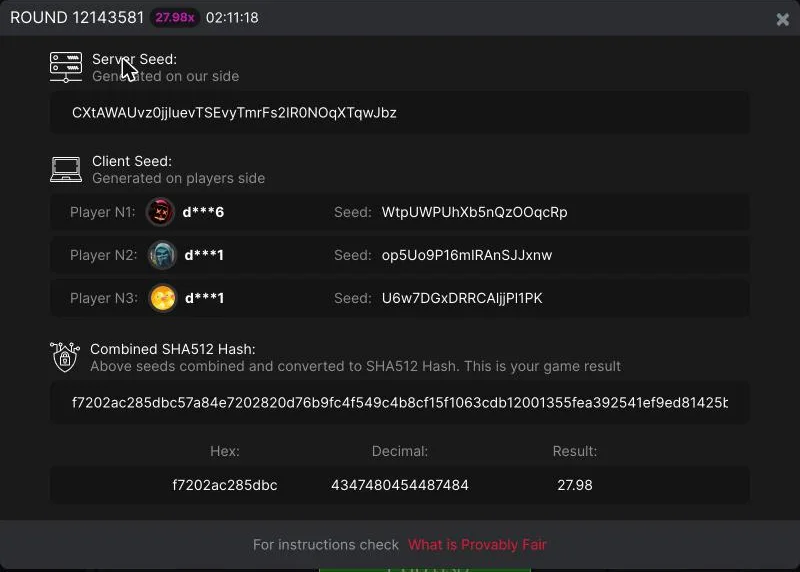This screenshot has width=800, height=572.
Task: Open the What is Provably Fair link
Action: [x=477, y=544]
